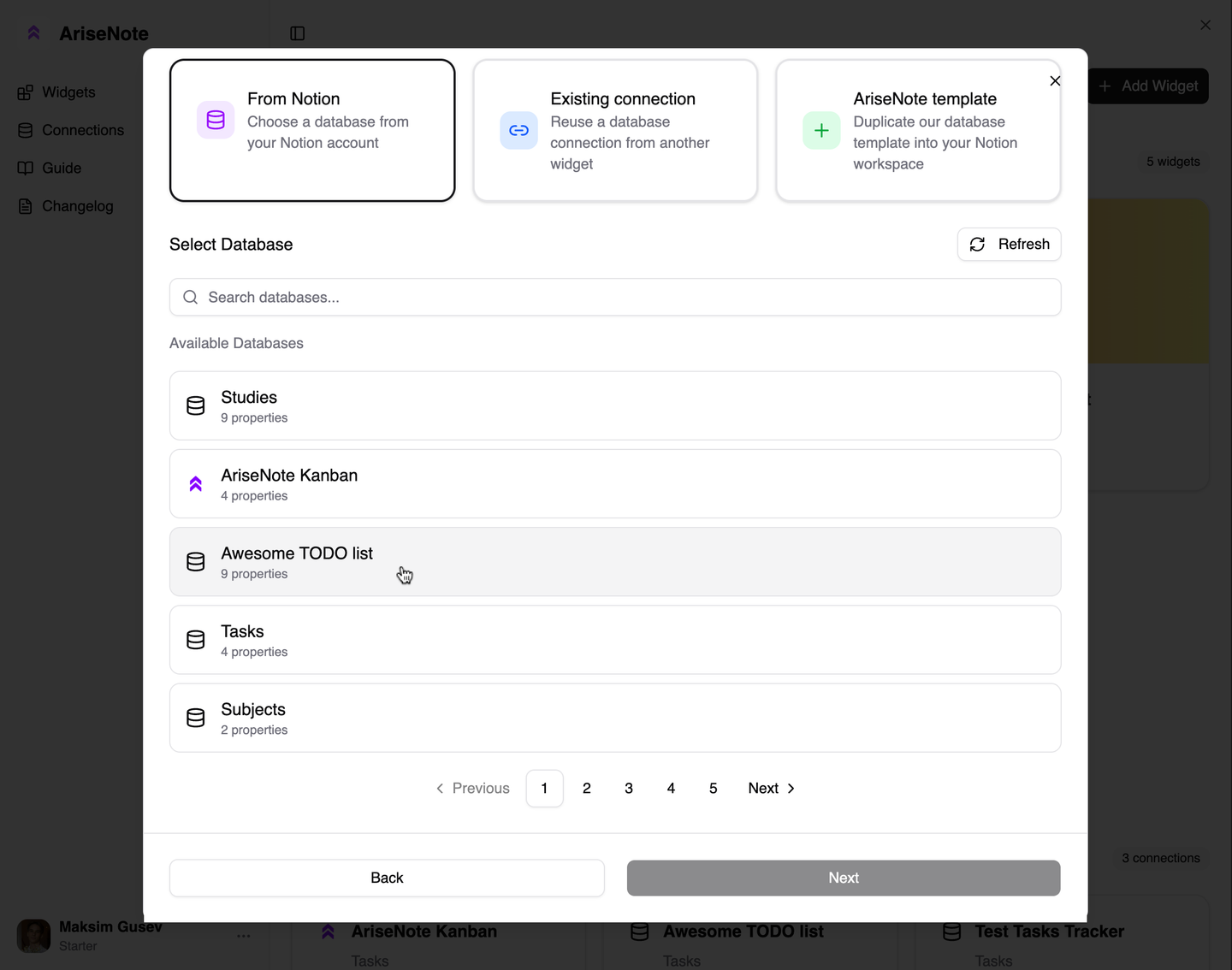Click the purple database icon in From Notion
This screenshot has width=1232, height=970.
point(216,120)
